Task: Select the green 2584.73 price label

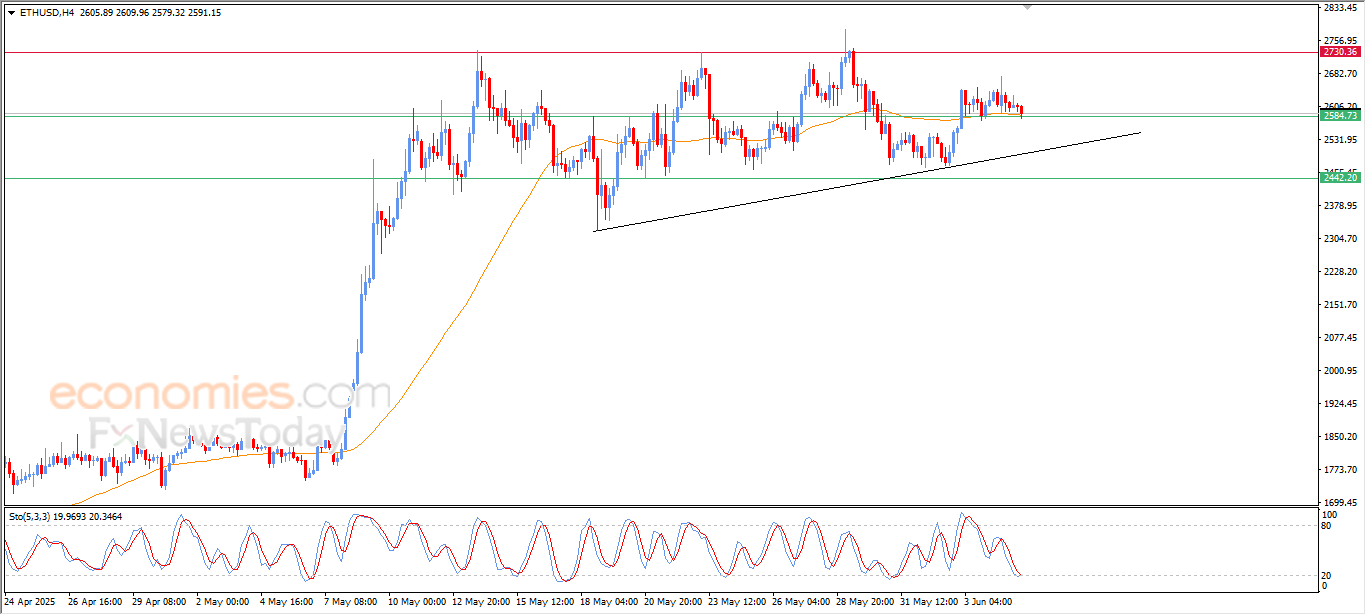Action: coord(1341,116)
